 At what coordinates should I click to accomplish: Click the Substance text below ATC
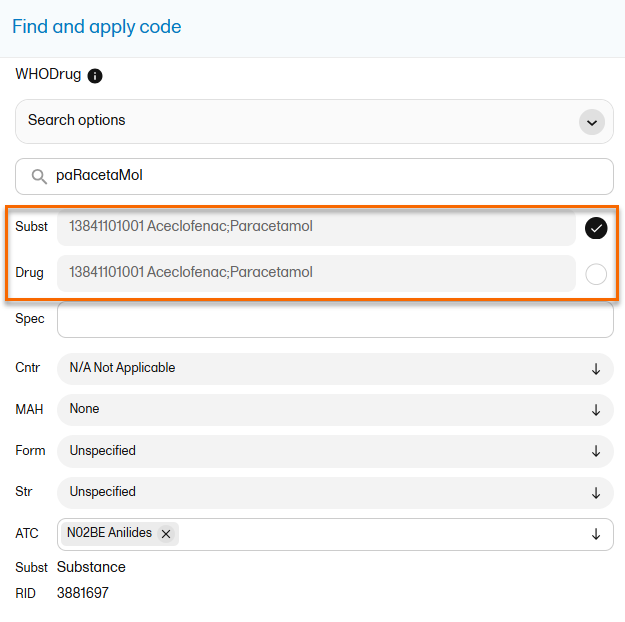click(91, 567)
